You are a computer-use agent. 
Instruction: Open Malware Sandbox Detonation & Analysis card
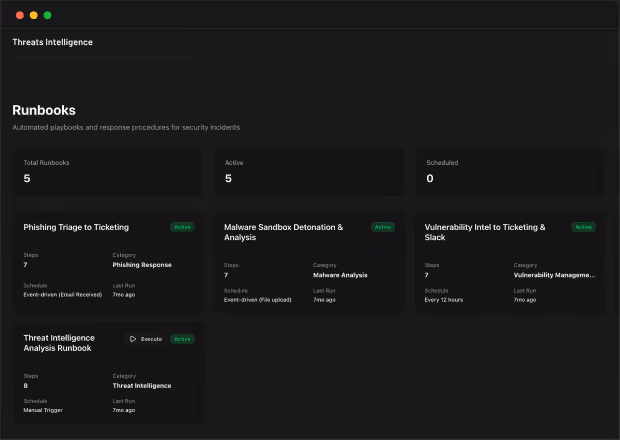284,232
